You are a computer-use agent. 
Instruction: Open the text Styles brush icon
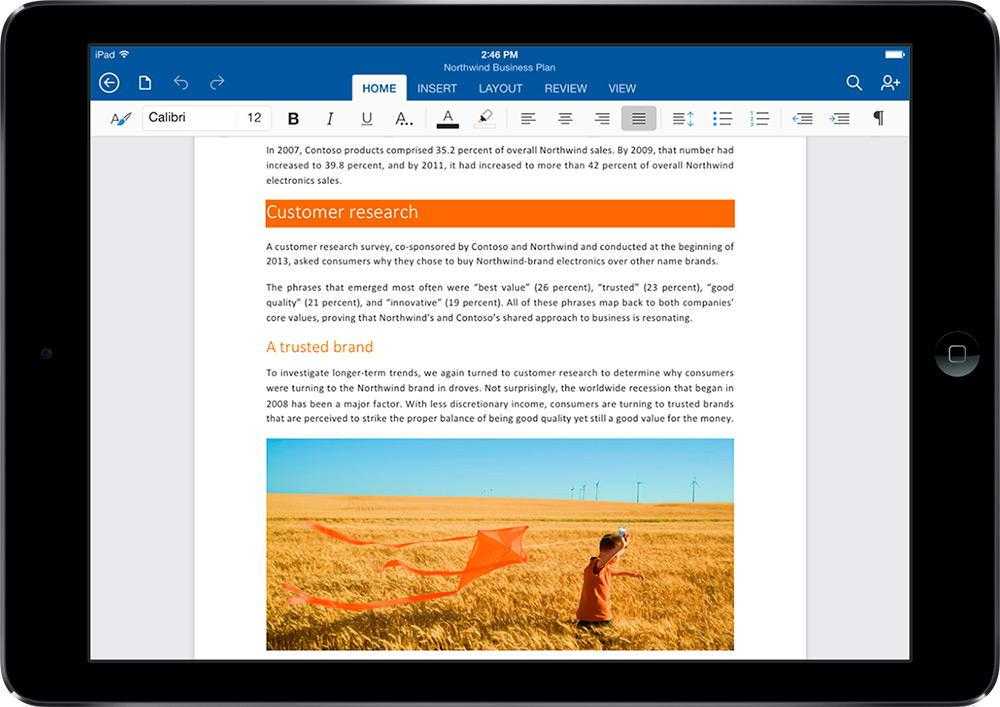(120, 119)
